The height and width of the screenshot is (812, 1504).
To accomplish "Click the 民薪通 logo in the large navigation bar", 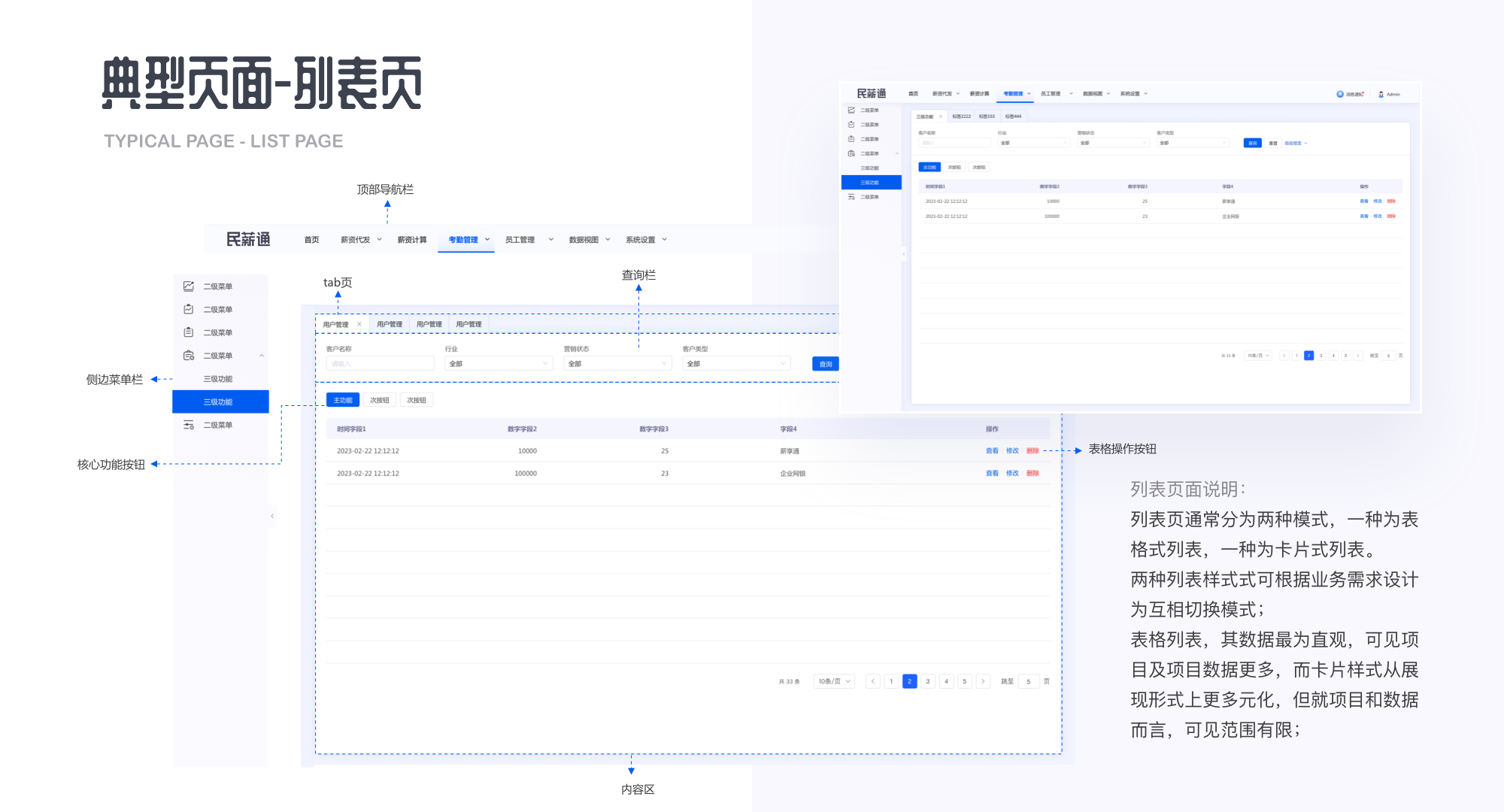I will click(x=248, y=239).
